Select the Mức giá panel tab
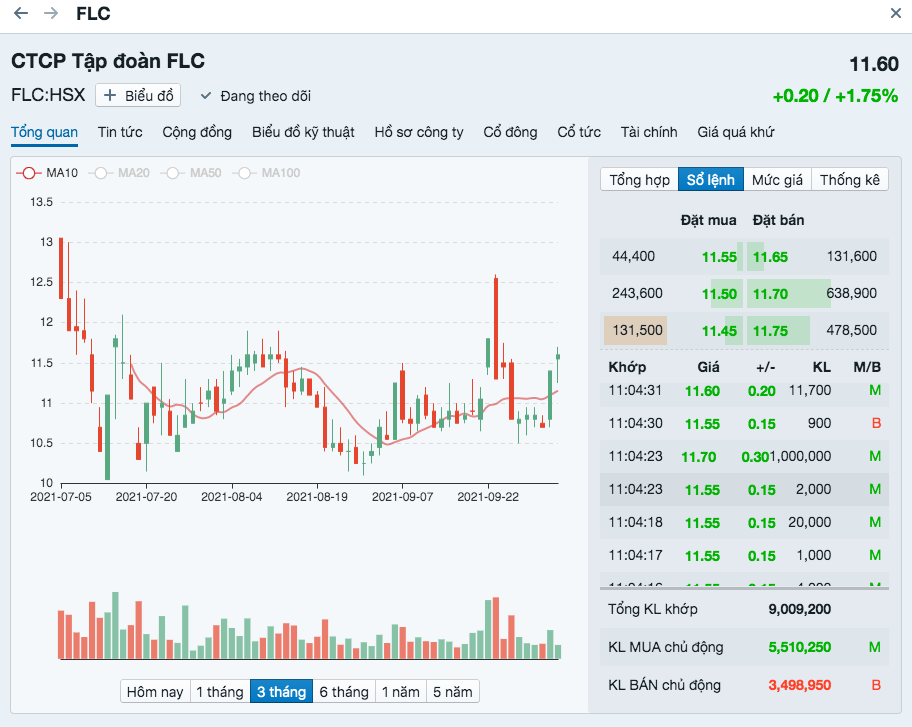 pos(777,180)
